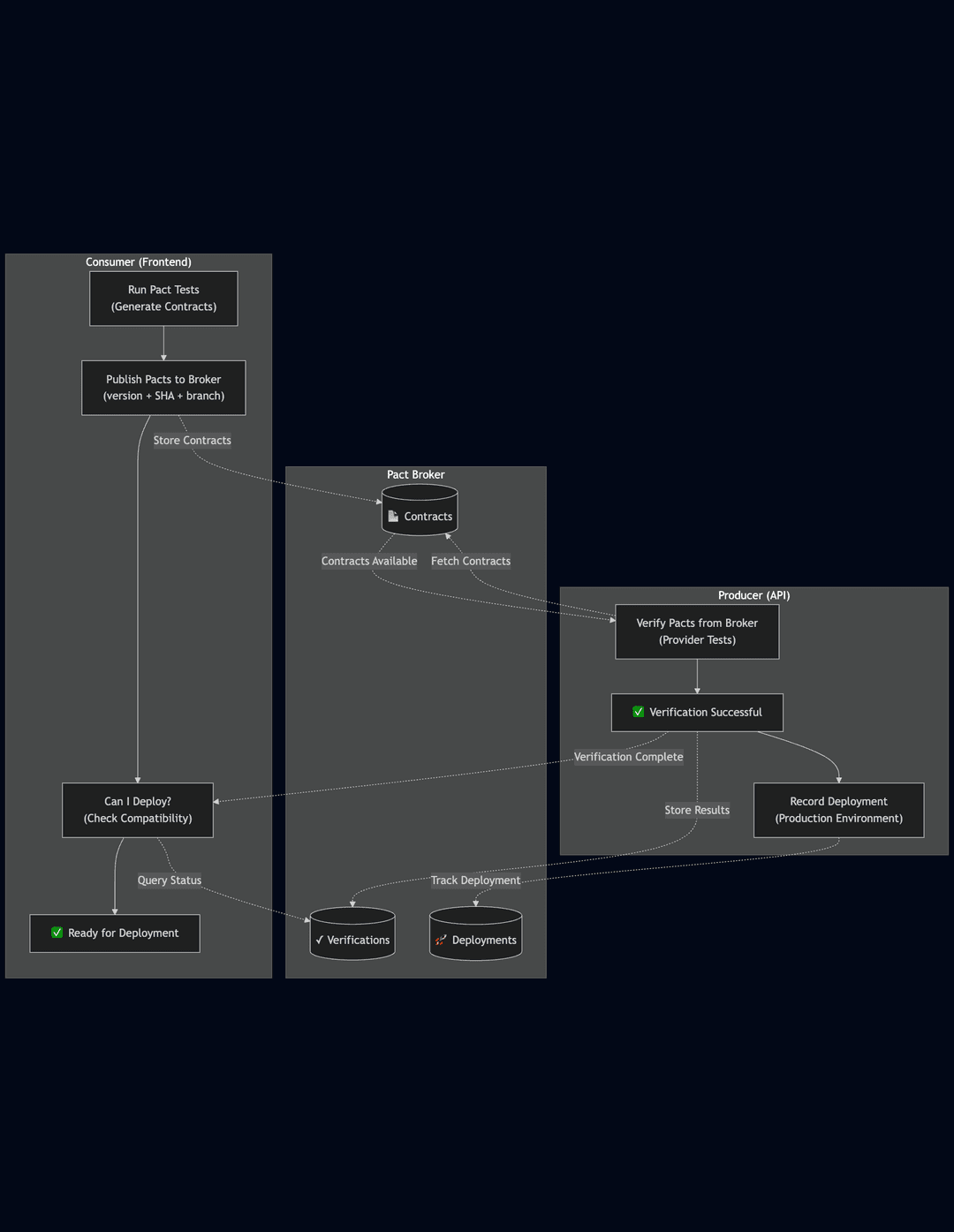Click the document icon in Contracts
This screenshot has height=1232, width=954.
393,516
